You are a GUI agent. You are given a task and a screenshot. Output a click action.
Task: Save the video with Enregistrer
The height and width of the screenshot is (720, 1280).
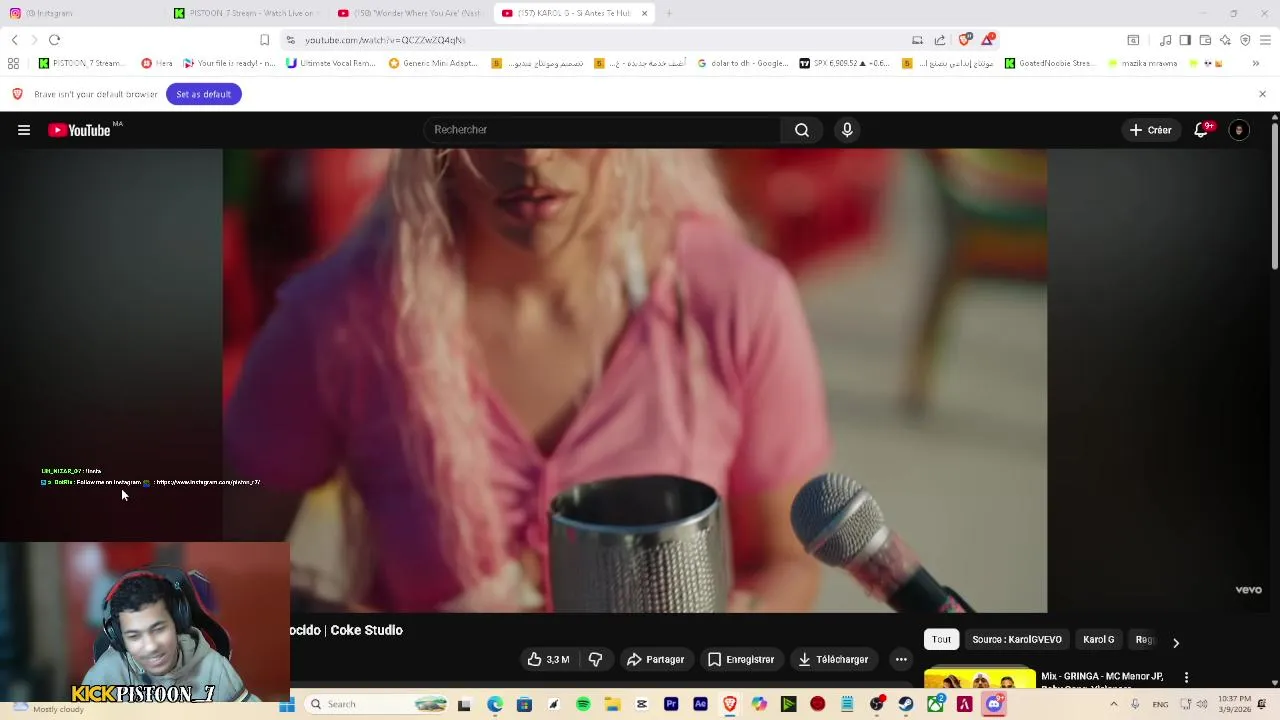(741, 659)
